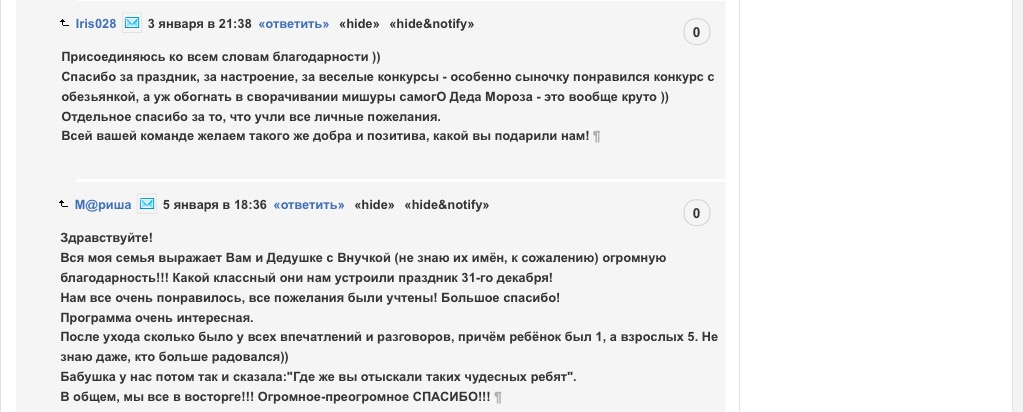The image size is (1023, 412).
Task: Reply to М@риша via «ответить»
Action: tap(309, 205)
